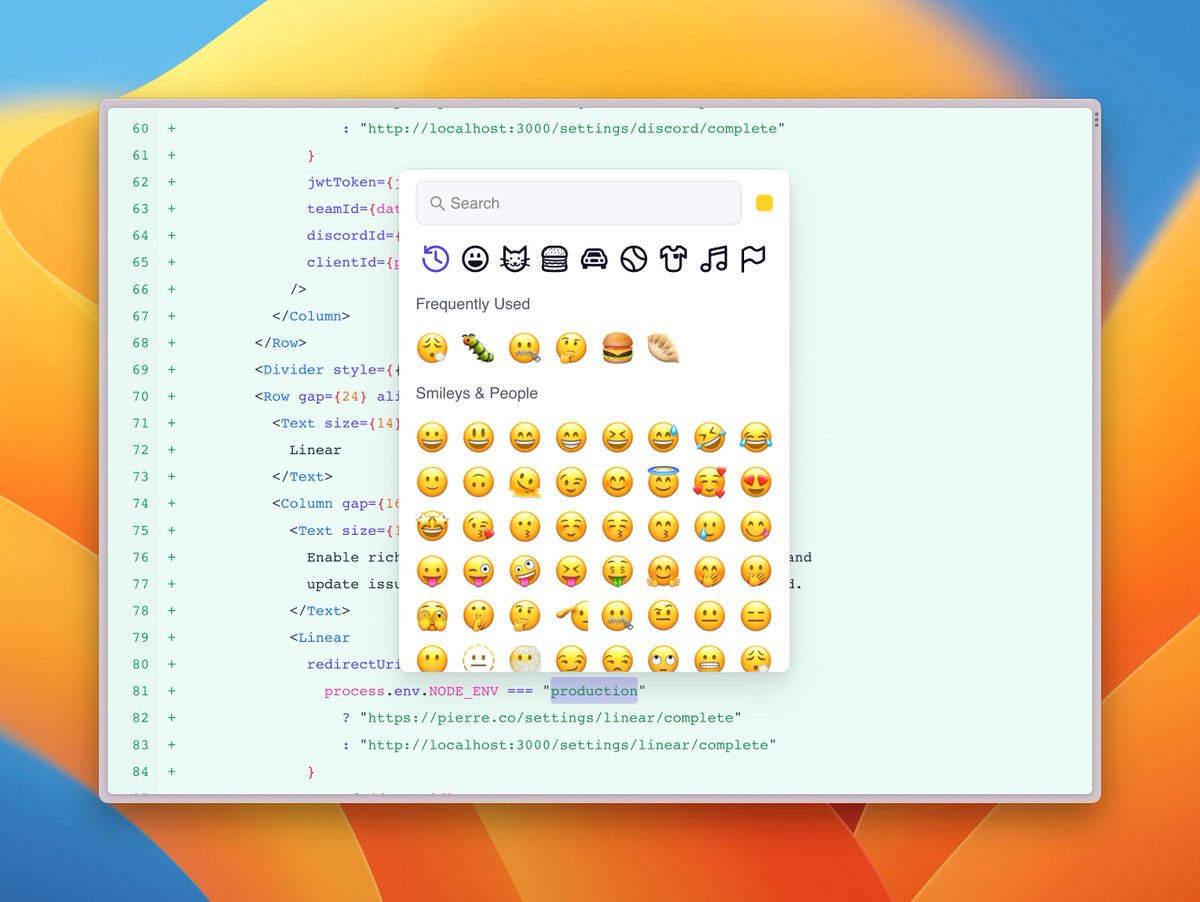Image resolution: width=1200 pixels, height=902 pixels.
Task: Click the shushing face emoji
Action: pos(478,616)
